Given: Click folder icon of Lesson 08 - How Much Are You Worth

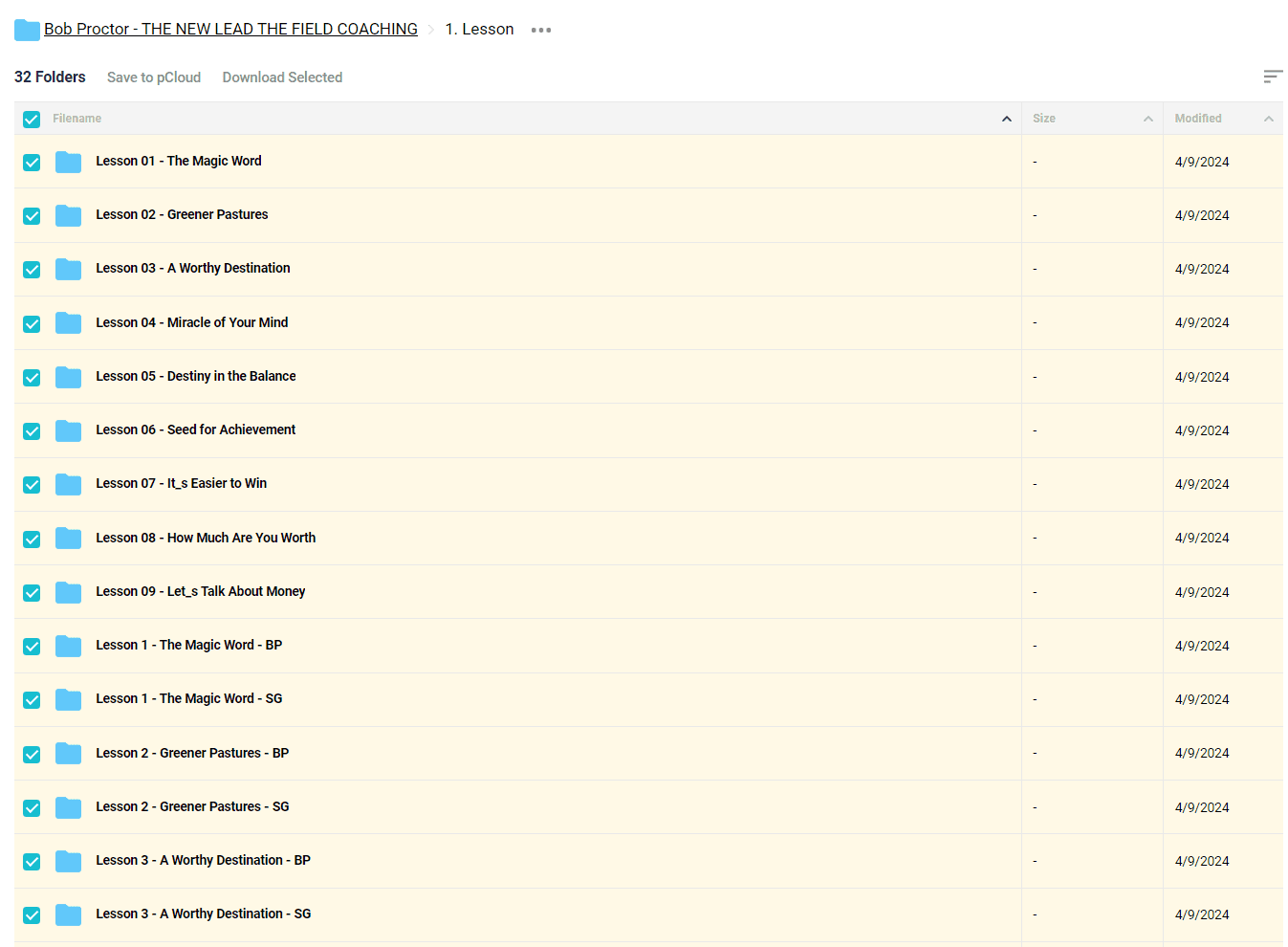Looking at the screenshot, I should [68, 538].
